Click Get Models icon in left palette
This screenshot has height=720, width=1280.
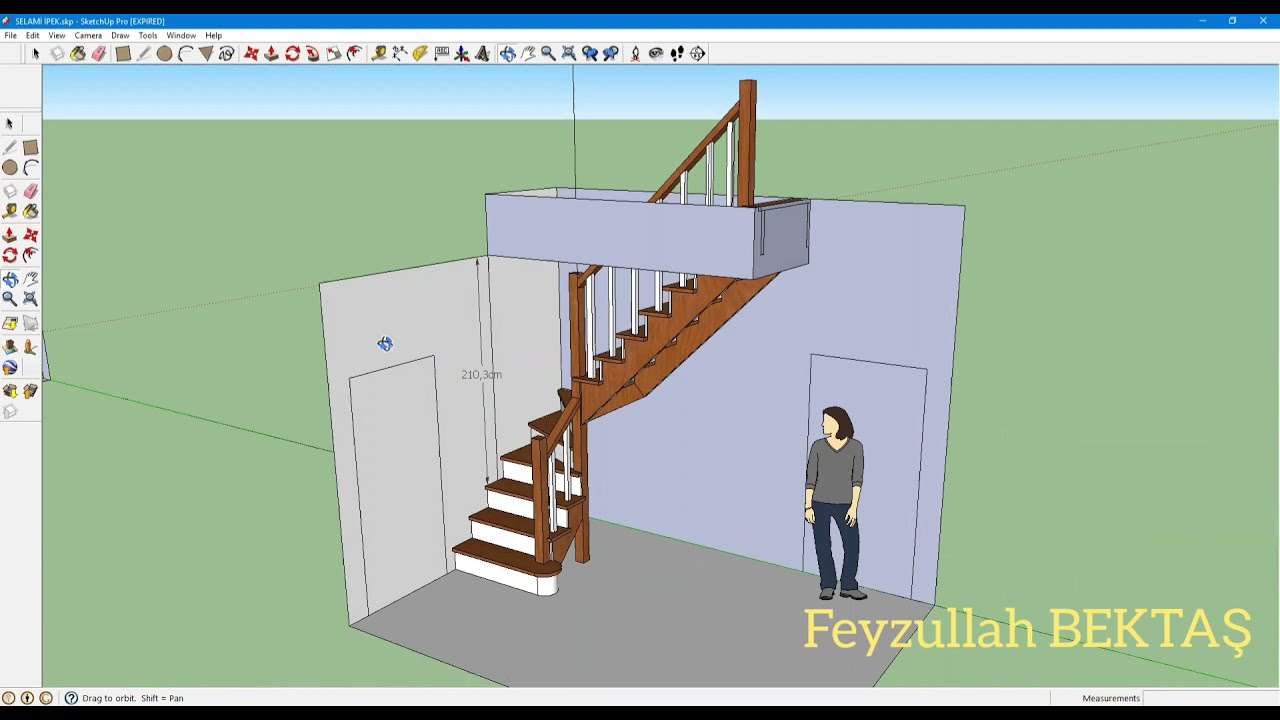point(10,391)
